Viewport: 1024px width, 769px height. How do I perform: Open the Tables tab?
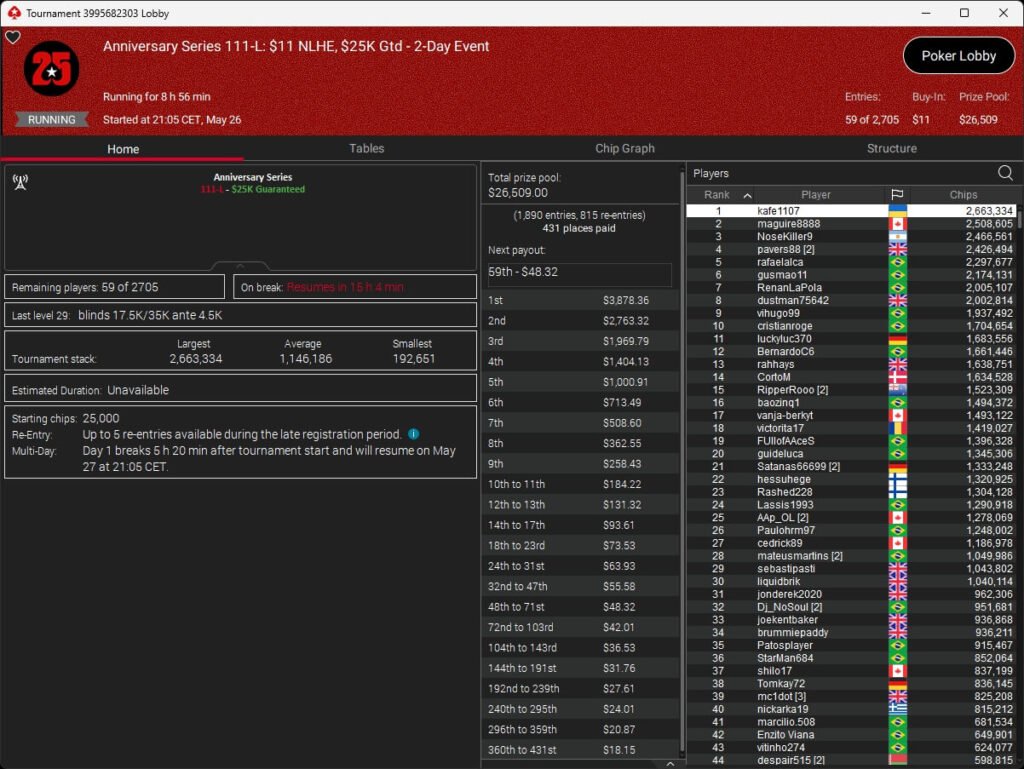(x=366, y=148)
